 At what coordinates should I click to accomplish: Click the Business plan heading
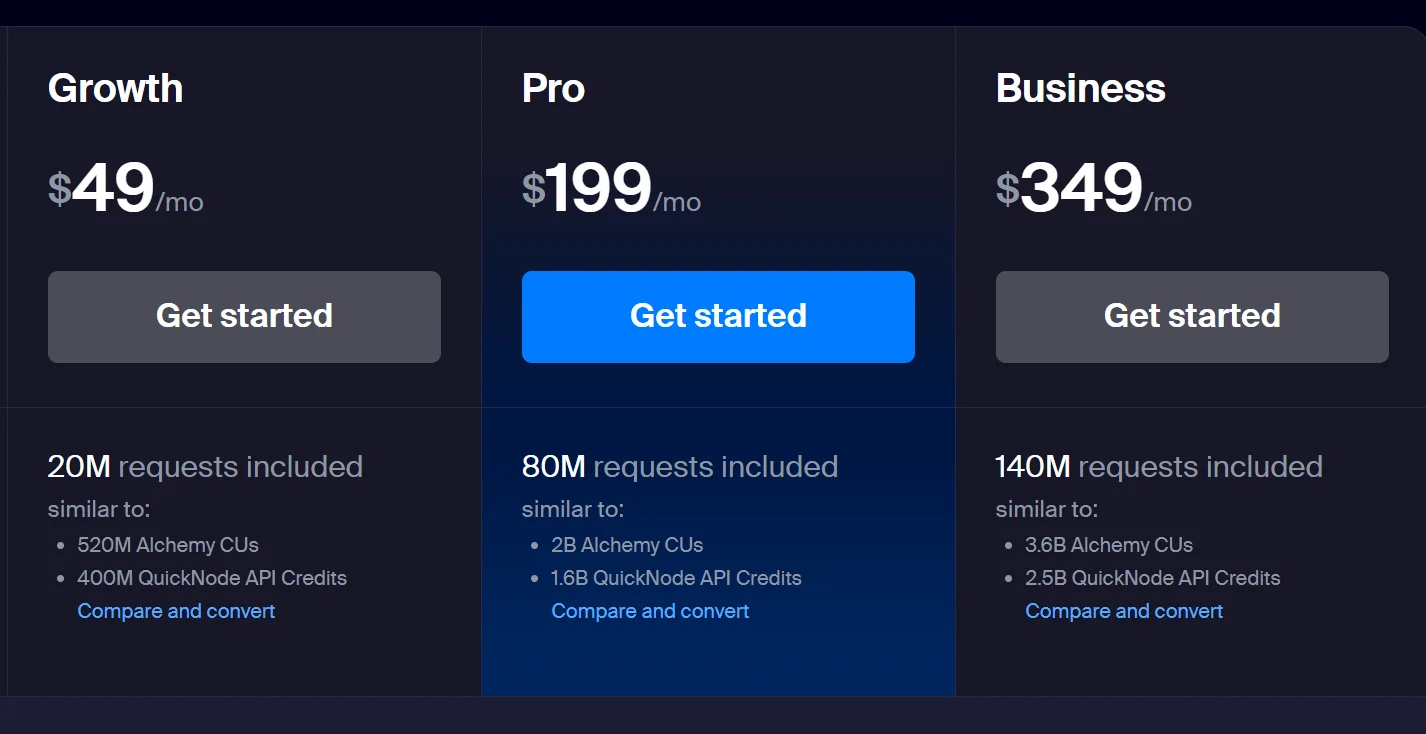[x=1080, y=89]
